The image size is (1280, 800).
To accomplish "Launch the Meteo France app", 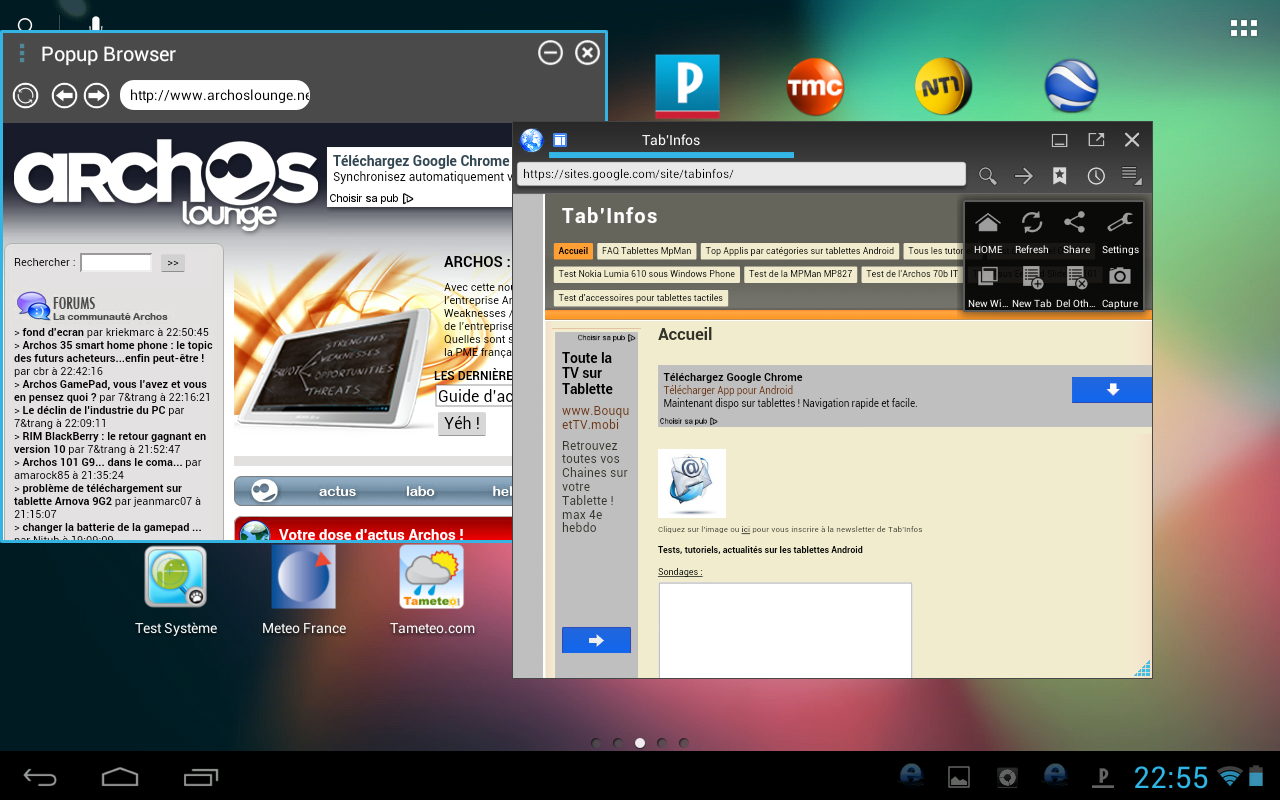I will coord(304,590).
